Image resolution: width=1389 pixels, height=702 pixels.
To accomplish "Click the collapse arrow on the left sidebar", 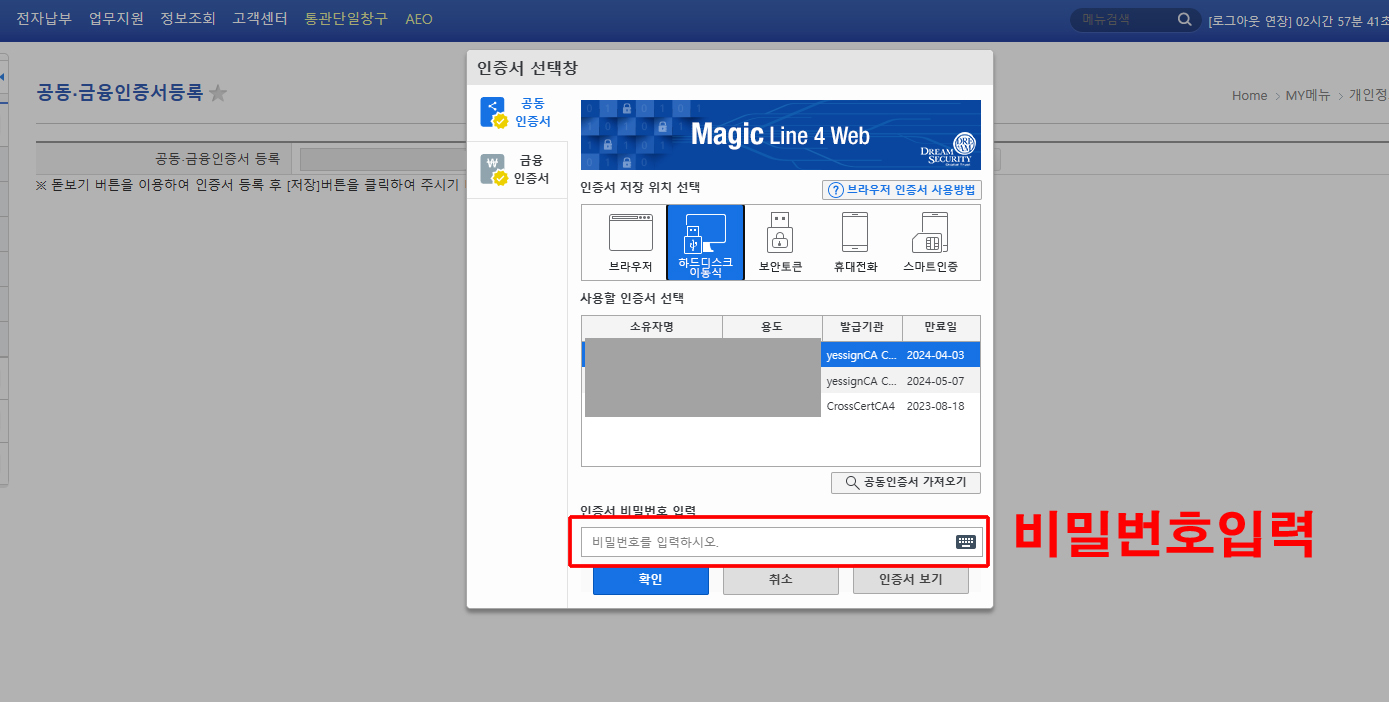I will pos(3,77).
